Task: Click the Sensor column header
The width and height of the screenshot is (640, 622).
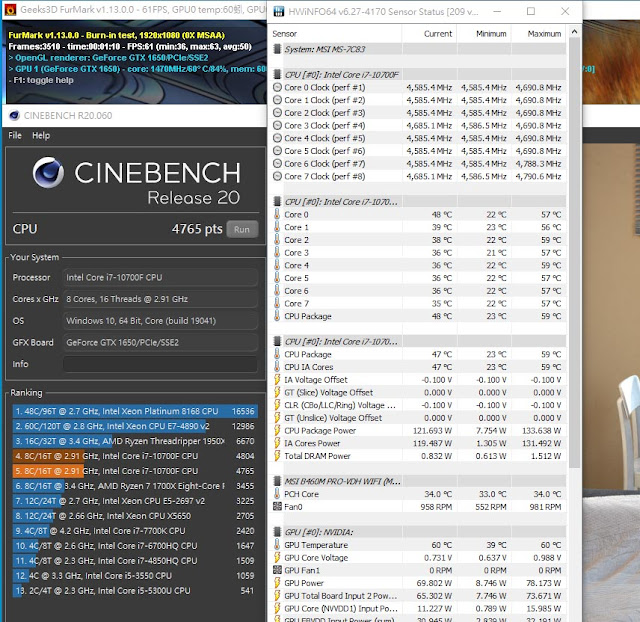Action: click(284, 34)
